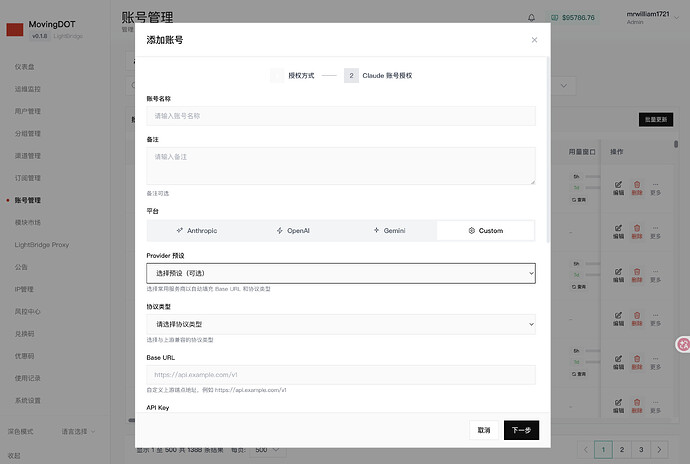Click the $95786.76 balance badge
The image size is (690, 464).
[x=573, y=18]
